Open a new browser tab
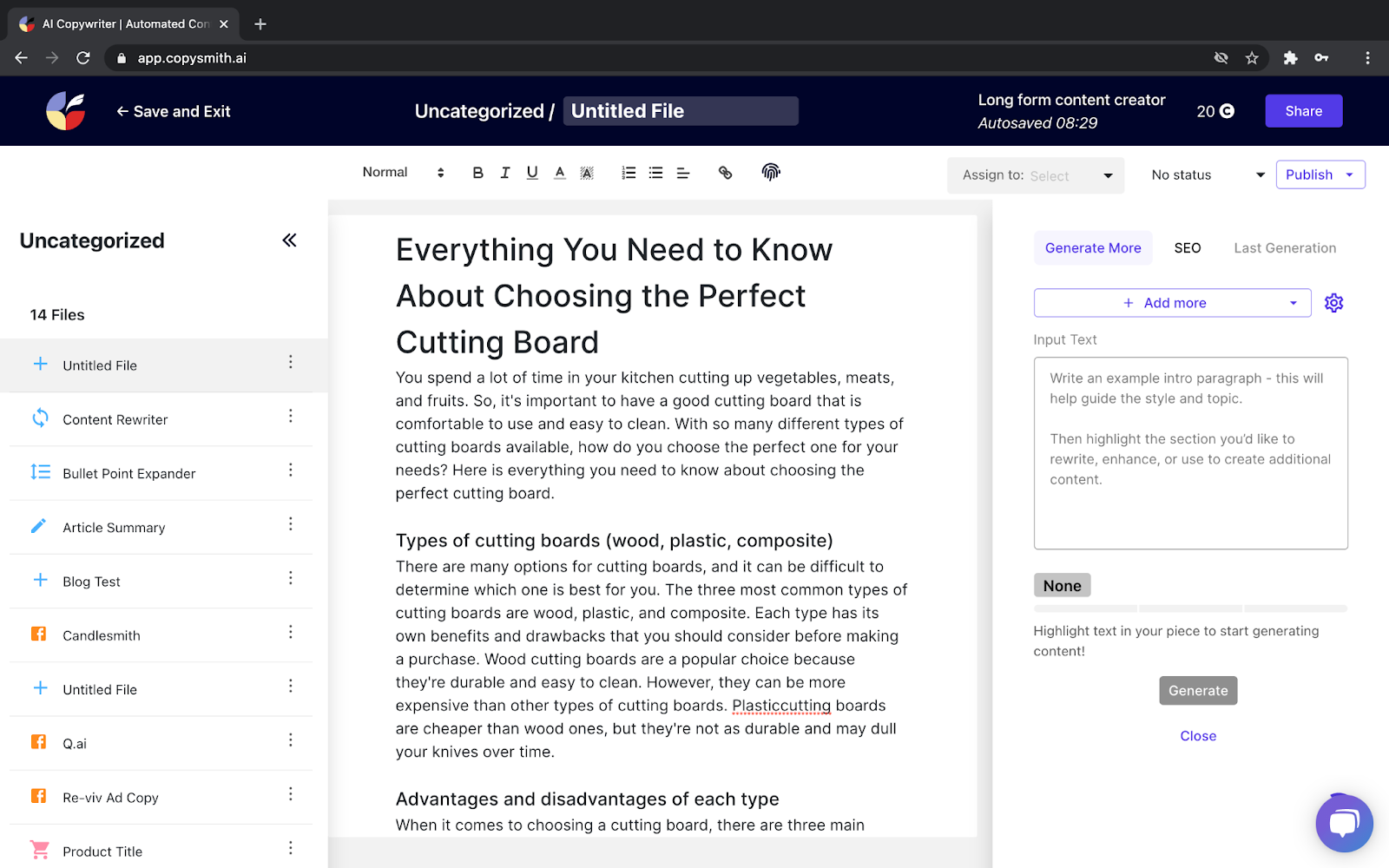 (x=260, y=24)
